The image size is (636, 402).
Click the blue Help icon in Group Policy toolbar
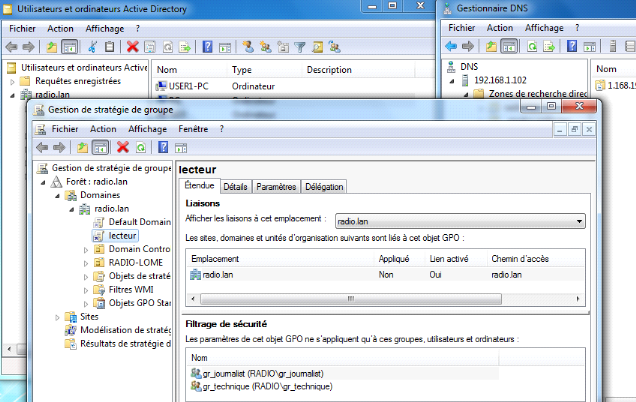coord(164,147)
